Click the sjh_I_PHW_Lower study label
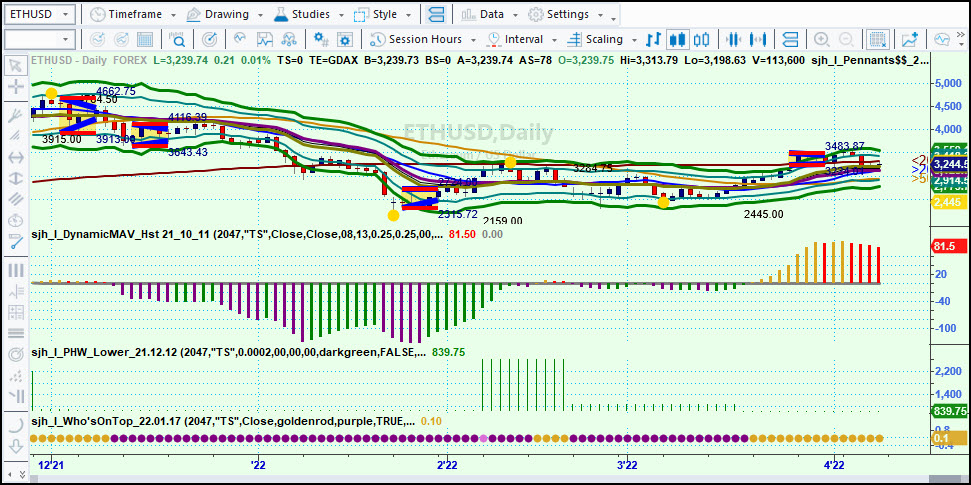The height and width of the screenshot is (485, 971). pos(229,352)
